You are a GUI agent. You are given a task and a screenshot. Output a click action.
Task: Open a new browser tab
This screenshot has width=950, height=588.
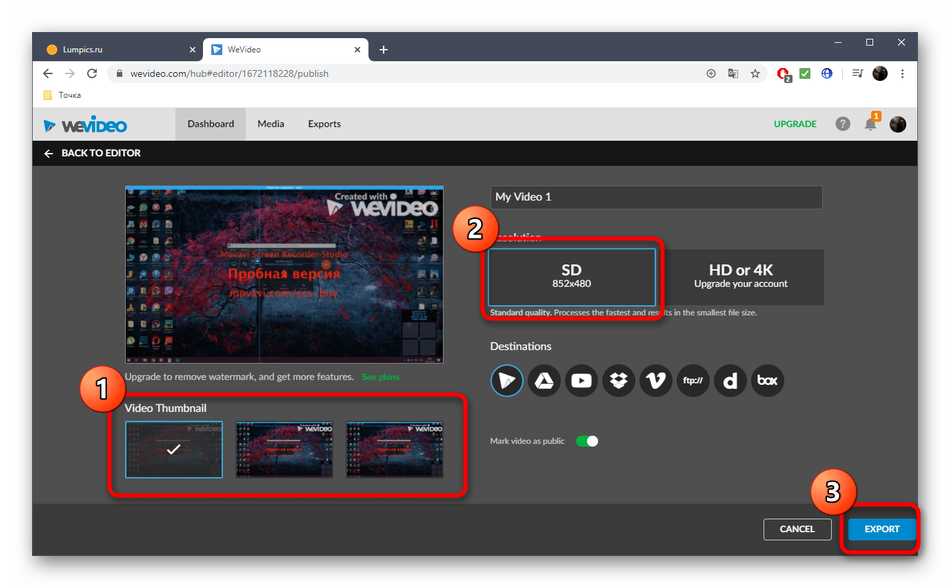pos(384,50)
